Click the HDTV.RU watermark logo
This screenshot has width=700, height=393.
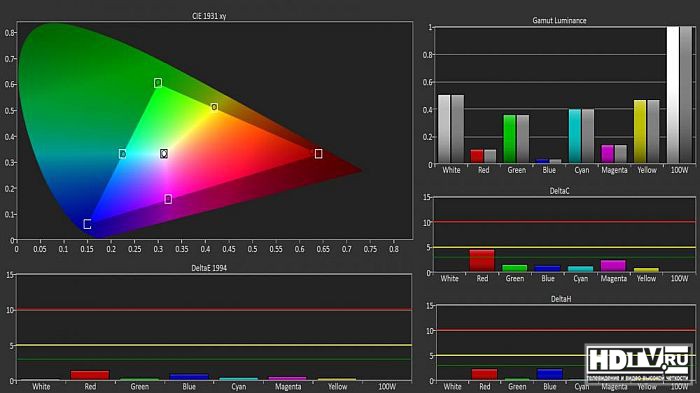[639, 364]
